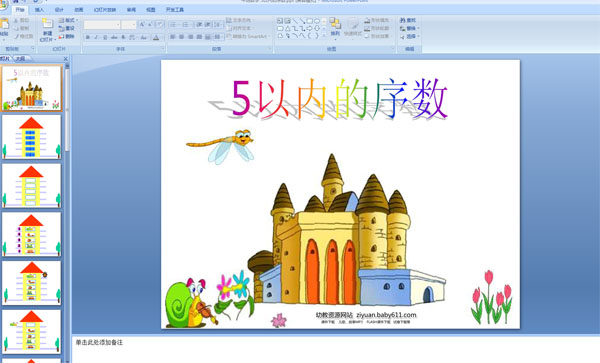Select the triangle shape icon

click(287, 28)
